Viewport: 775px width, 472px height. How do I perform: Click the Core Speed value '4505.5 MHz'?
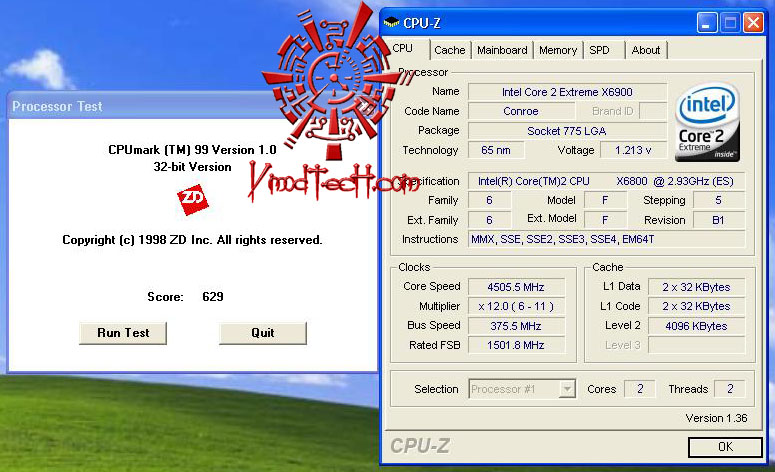516,287
